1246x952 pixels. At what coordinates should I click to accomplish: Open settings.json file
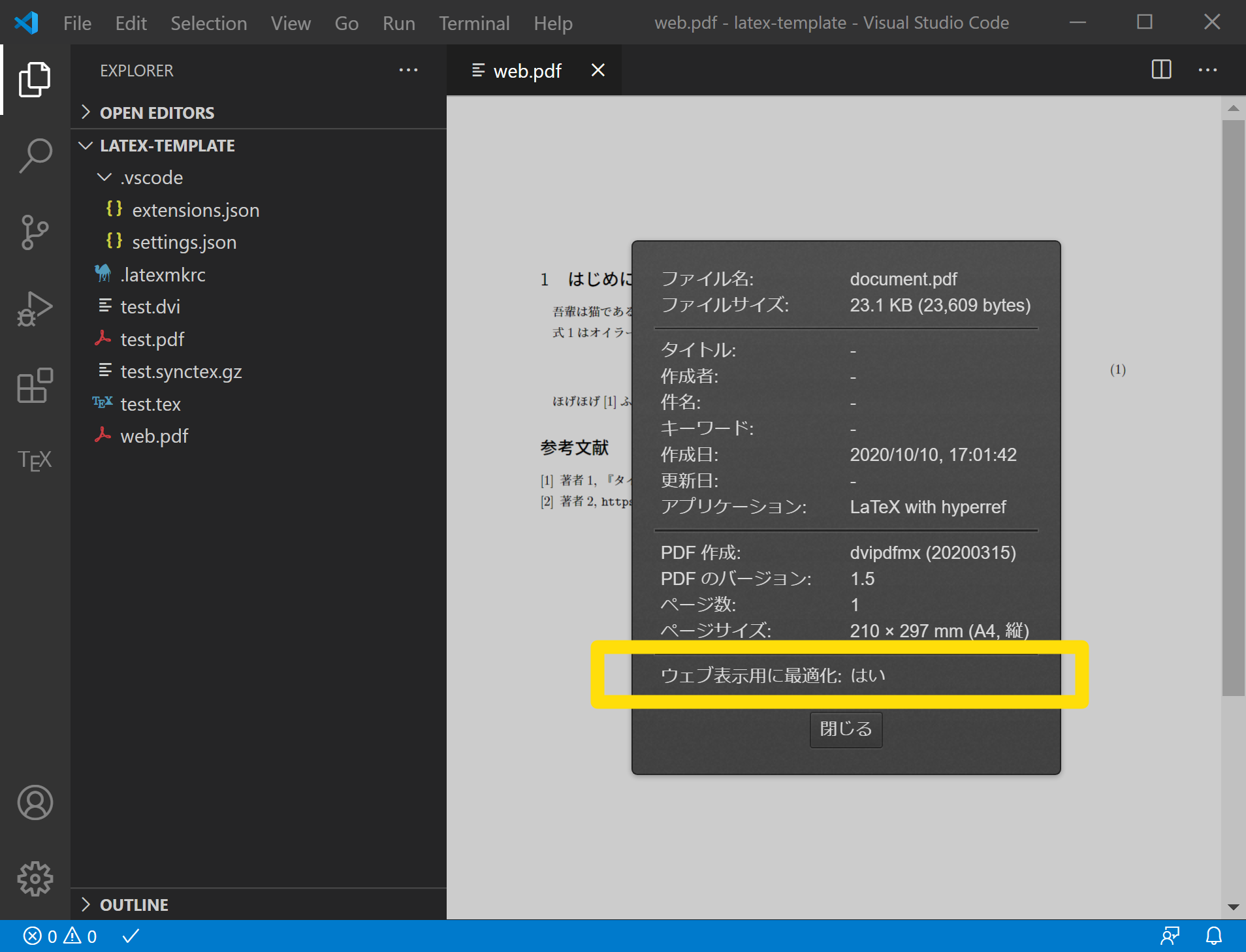[259, 242]
